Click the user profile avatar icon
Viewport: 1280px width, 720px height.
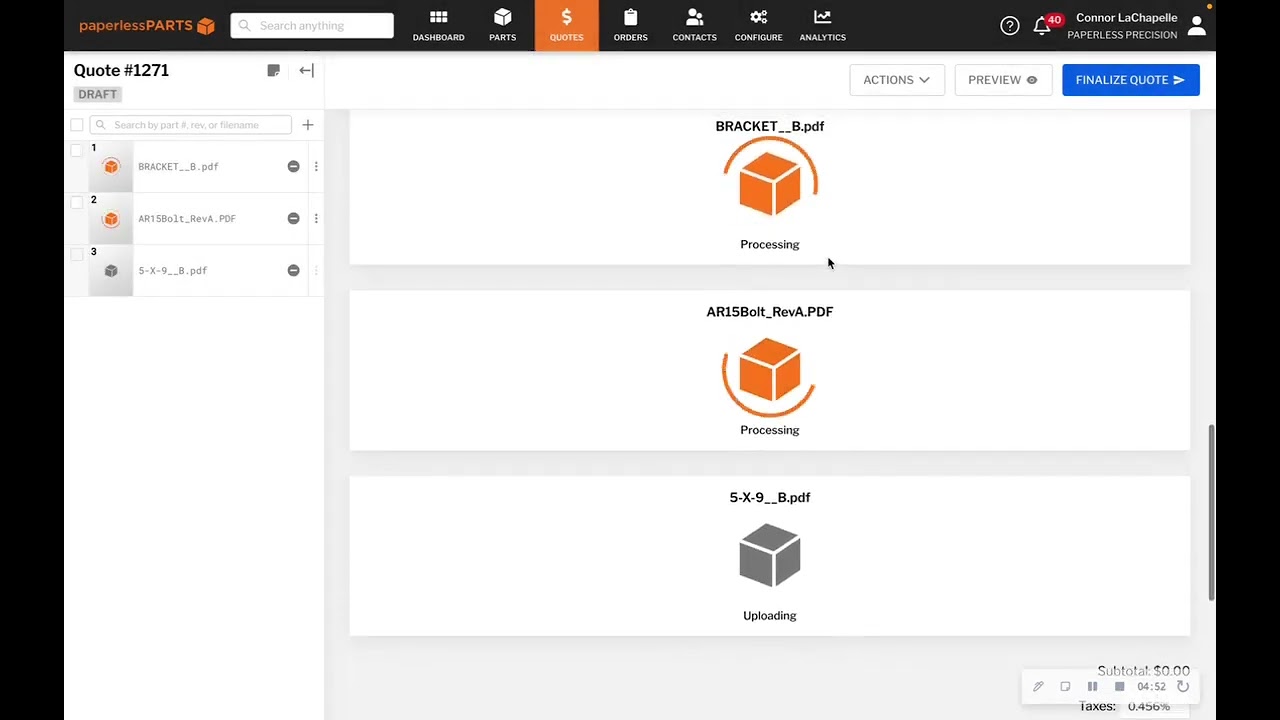(1196, 26)
